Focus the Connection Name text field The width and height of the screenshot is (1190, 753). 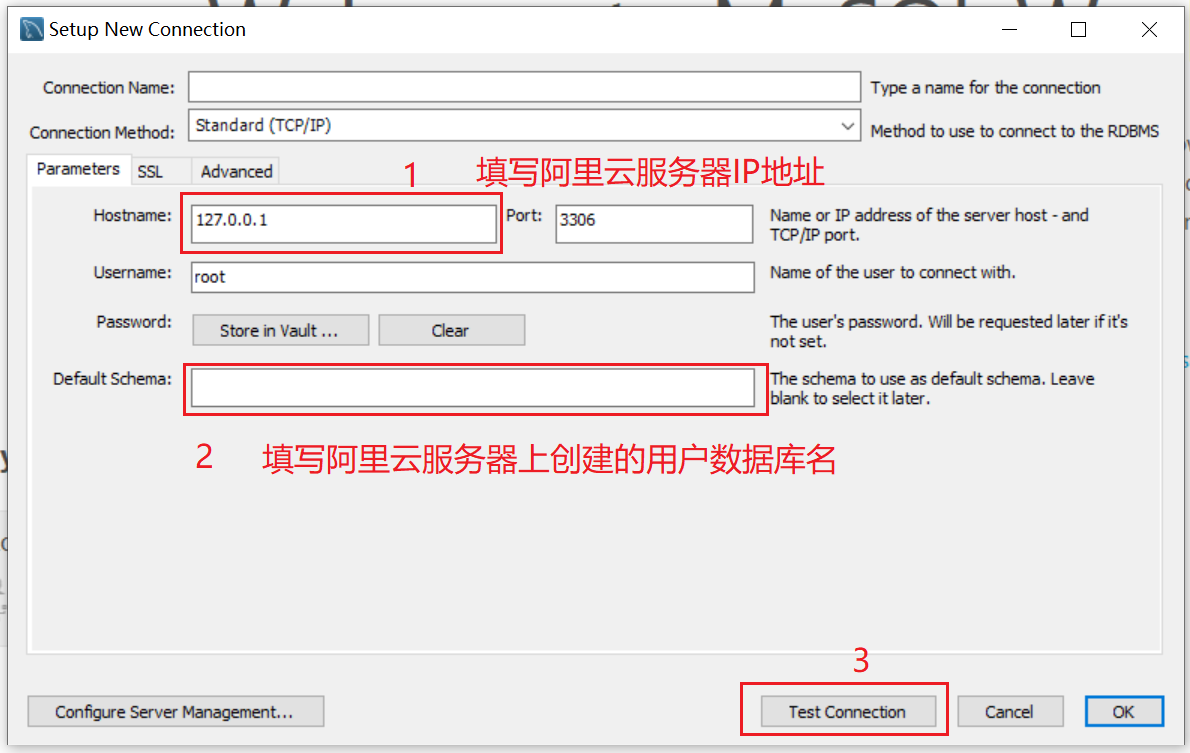[524, 87]
